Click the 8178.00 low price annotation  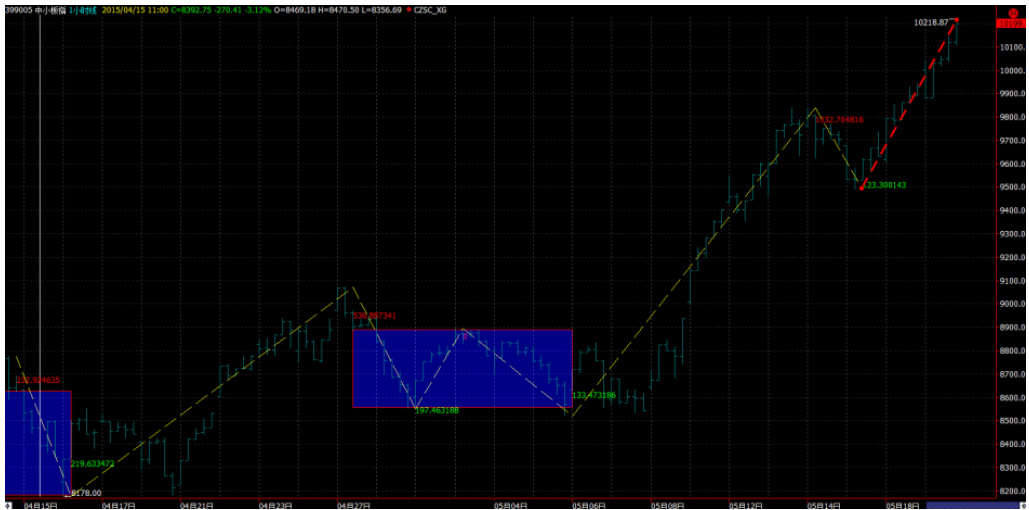pyautogui.click(x=86, y=492)
